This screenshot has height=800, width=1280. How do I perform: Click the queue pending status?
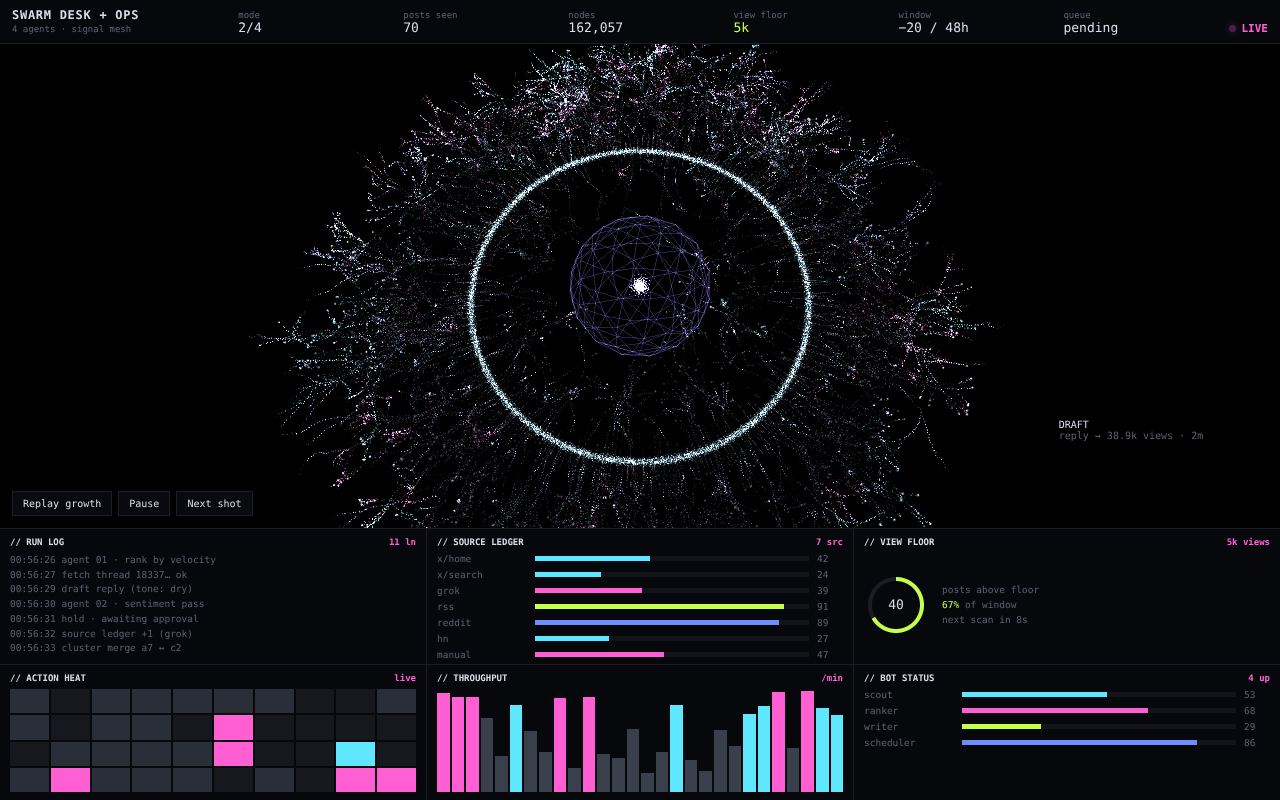click(x=1090, y=28)
